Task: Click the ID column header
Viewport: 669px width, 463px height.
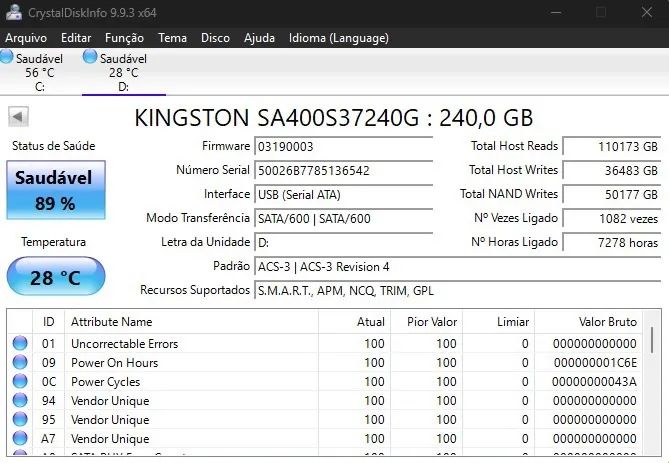Action: (x=49, y=321)
